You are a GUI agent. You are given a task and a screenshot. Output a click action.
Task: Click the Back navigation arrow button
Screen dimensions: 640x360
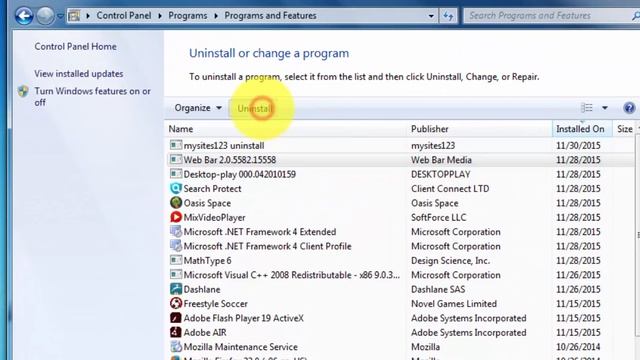[24, 16]
